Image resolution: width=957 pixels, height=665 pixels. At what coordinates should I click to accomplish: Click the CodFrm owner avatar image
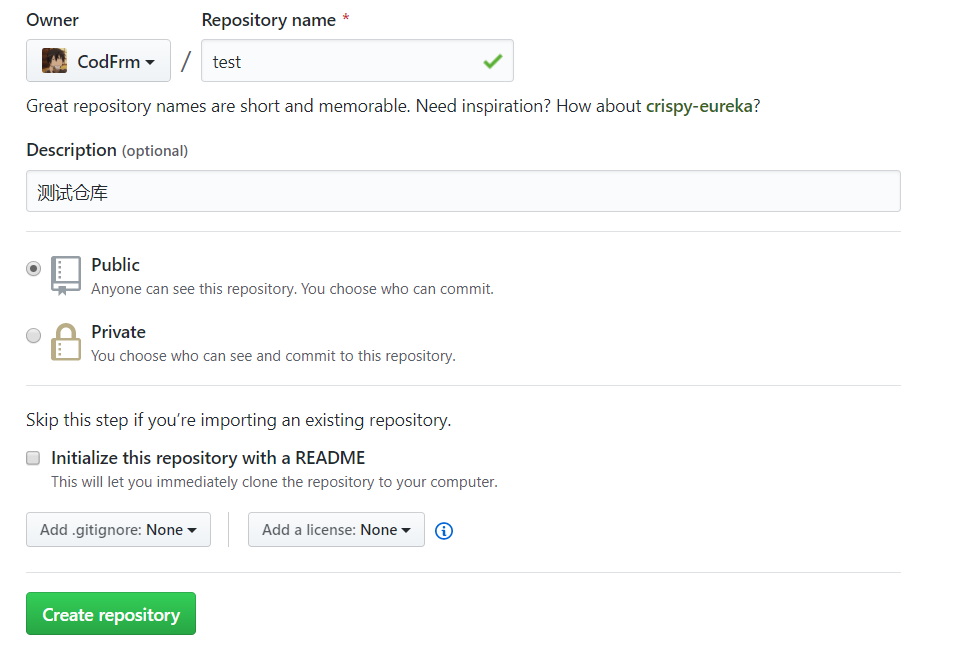pyautogui.click(x=54, y=61)
